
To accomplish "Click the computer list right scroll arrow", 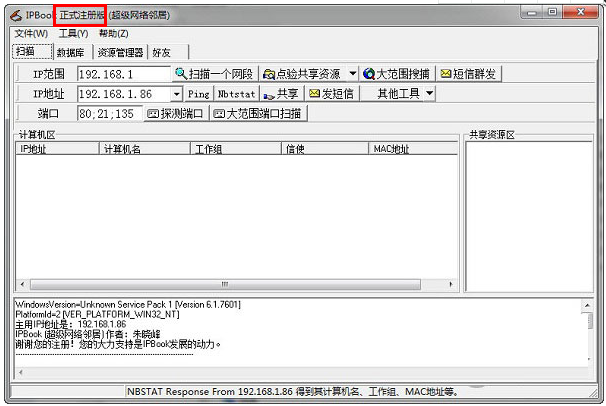I will 451,284.
